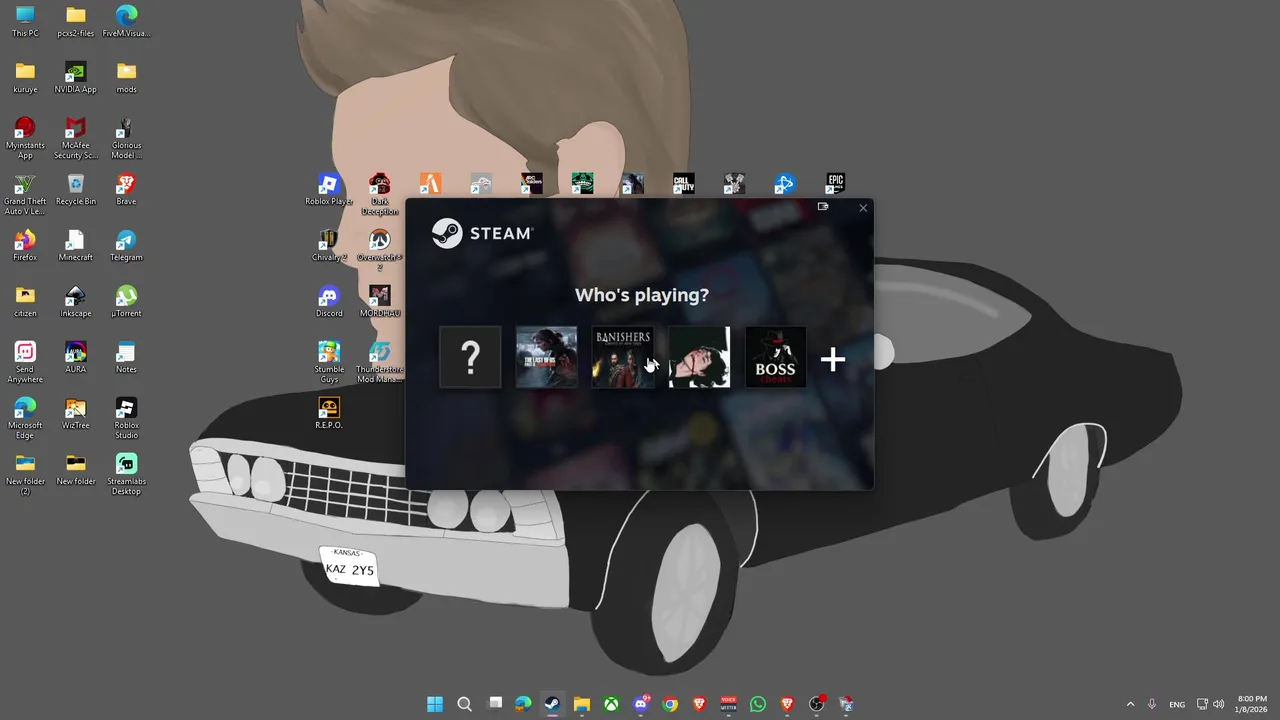Launch Glorious Model desktop shortcut
1280x720 pixels.
tap(126, 138)
